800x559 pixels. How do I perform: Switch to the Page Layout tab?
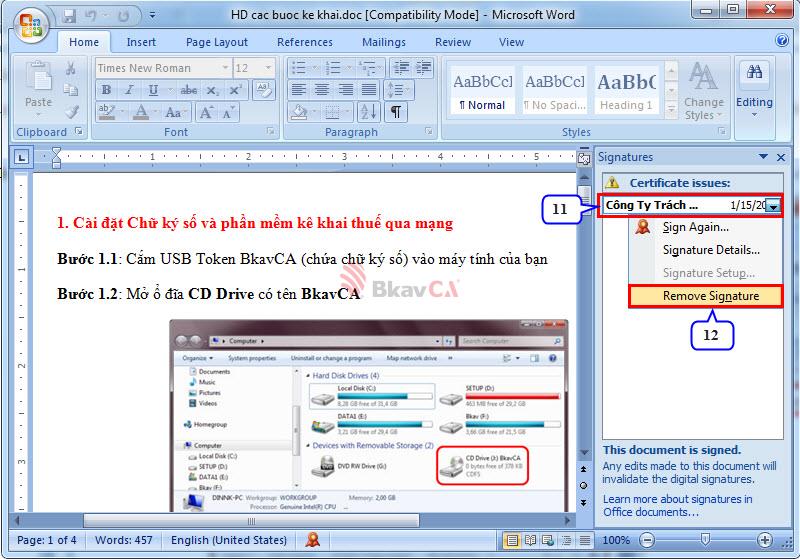[216, 42]
